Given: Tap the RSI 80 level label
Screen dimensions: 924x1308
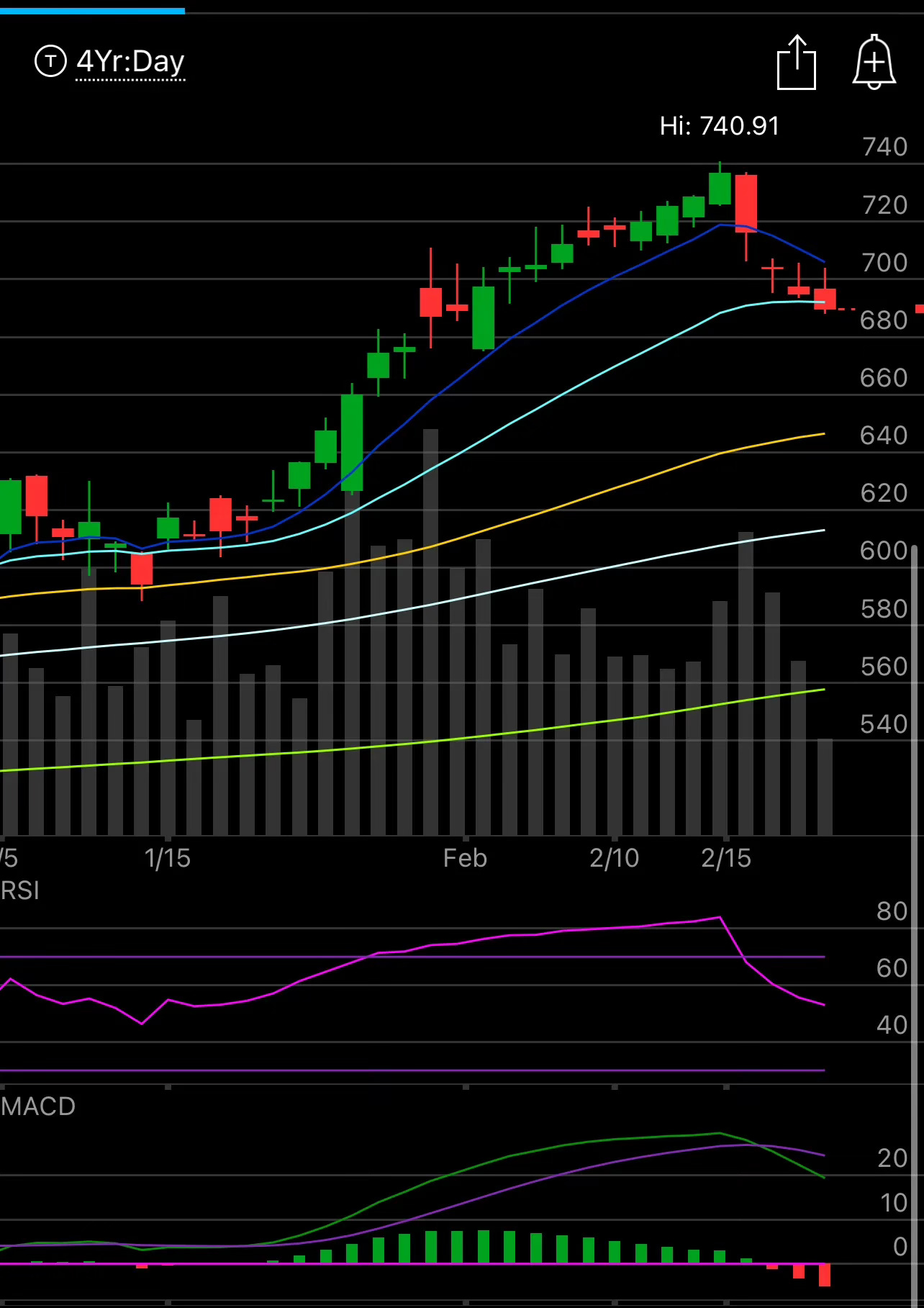Looking at the screenshot, I should tap(892, 911).
